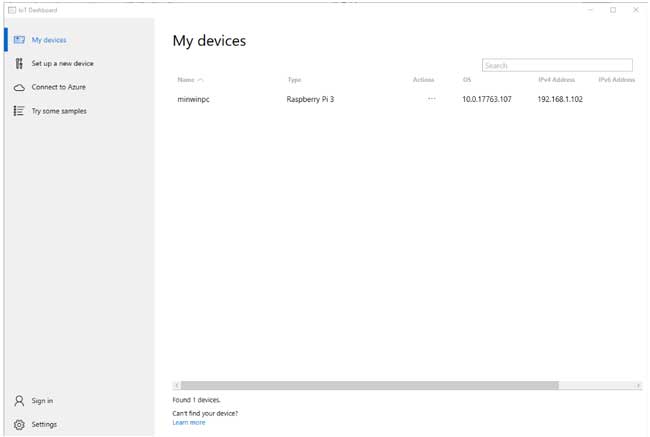The height and width of the screenshot is (437, 650).
Task: Click the Try some samples list icon
Action: [19, 111]
